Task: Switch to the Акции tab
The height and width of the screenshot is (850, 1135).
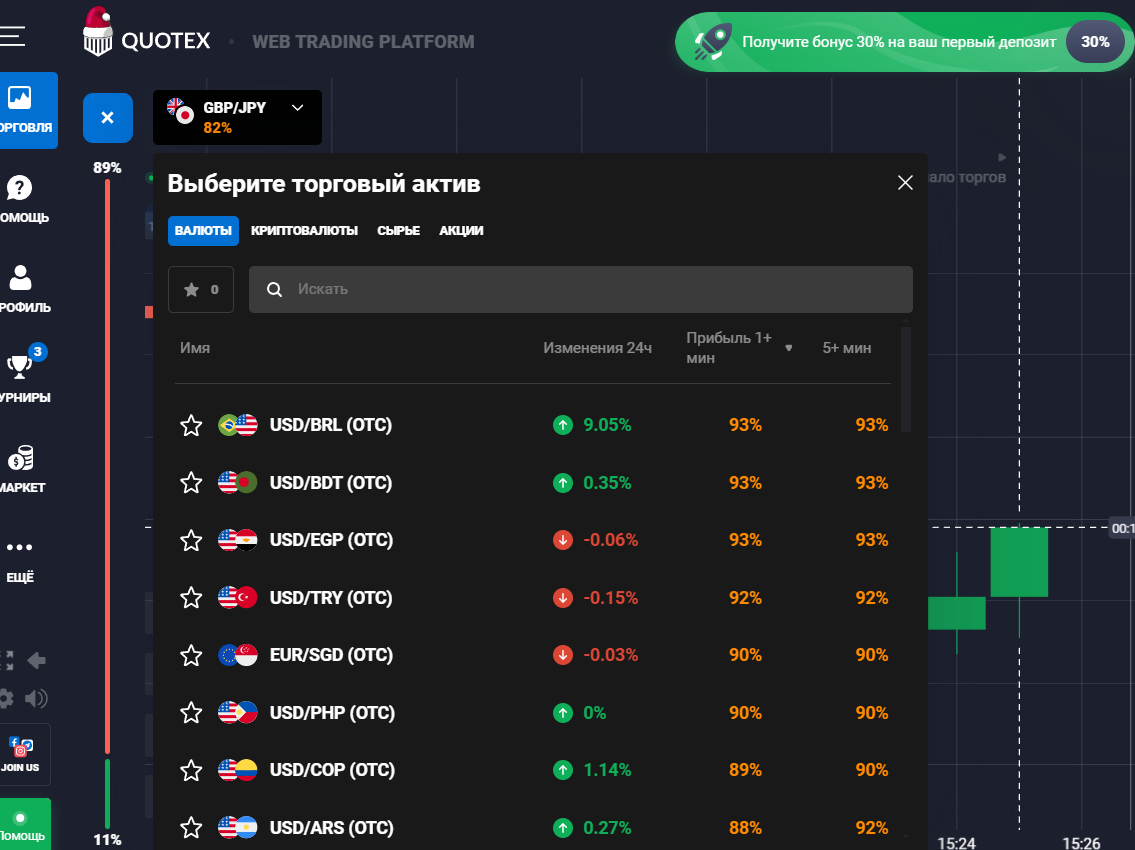Action: click(461, 231)
